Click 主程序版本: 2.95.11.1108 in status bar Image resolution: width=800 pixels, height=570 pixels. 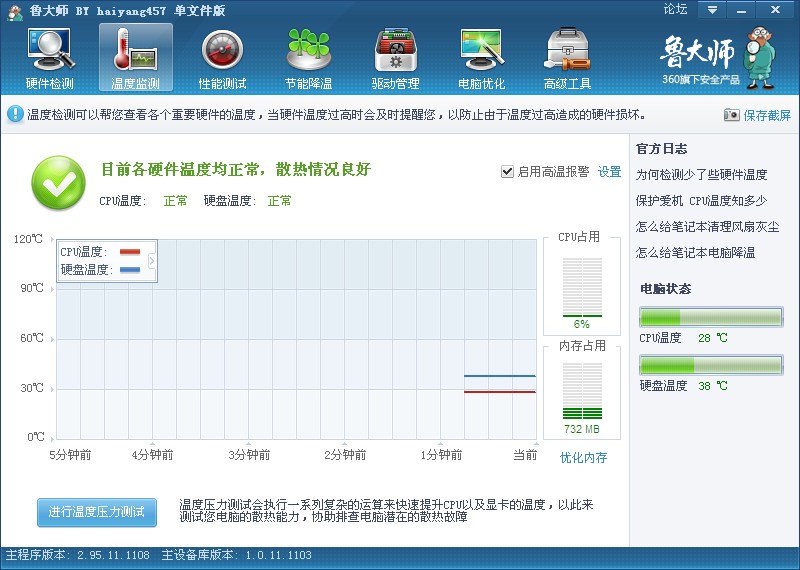coord(78,555)
